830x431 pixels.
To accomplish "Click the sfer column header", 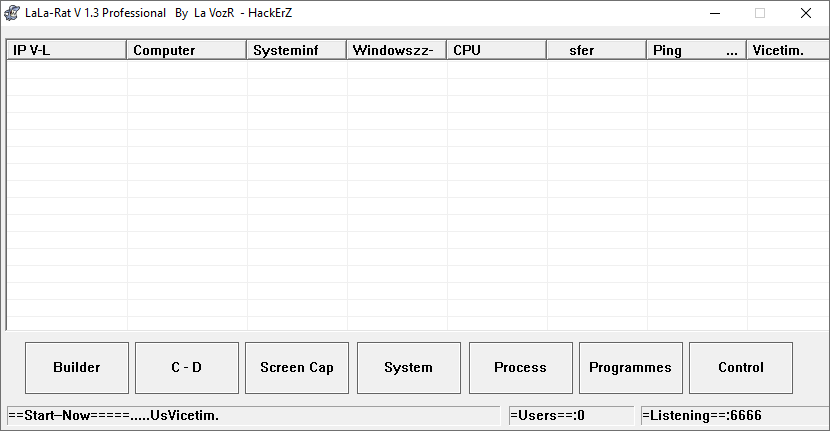I will coord(596,50).
